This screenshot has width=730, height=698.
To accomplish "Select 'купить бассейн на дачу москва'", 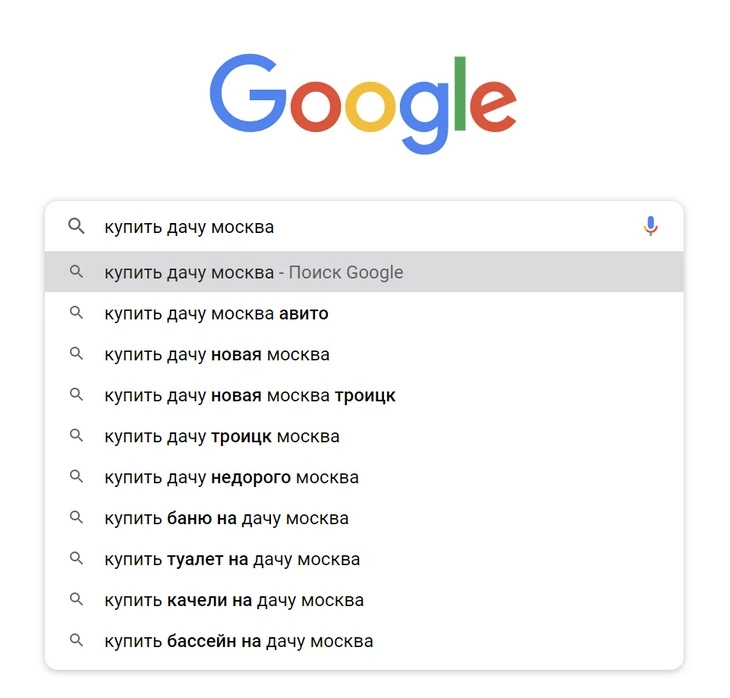I will click(x=364, y=641).
